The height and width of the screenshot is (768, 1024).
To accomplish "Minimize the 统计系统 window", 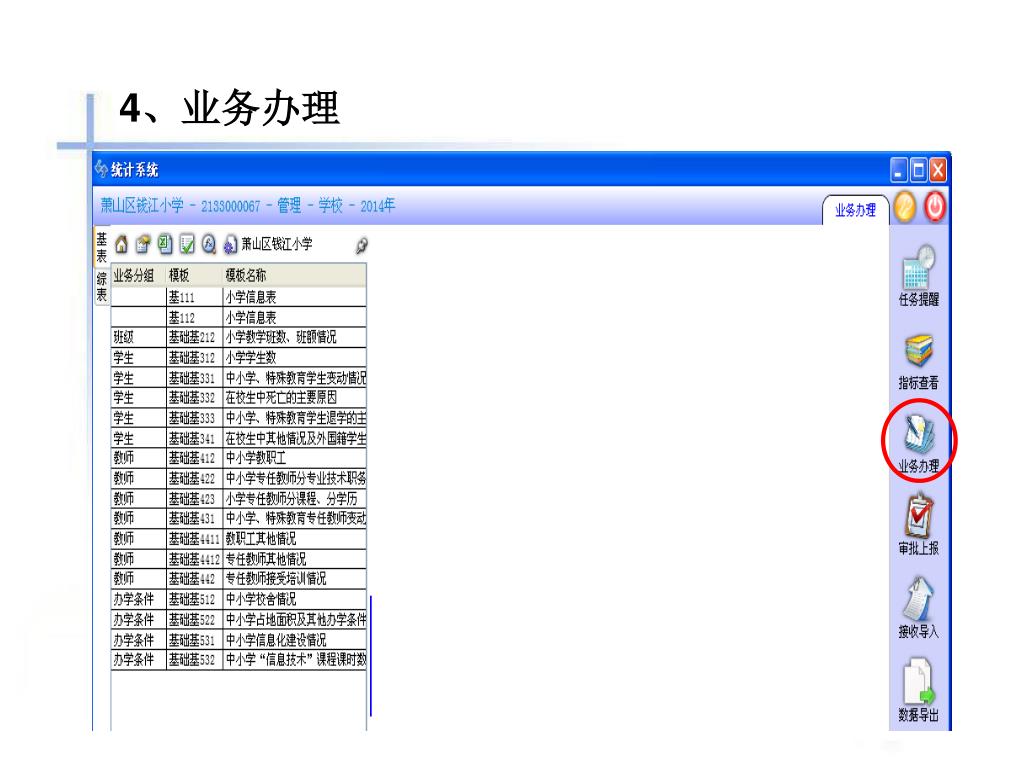I will pos(899,170).
